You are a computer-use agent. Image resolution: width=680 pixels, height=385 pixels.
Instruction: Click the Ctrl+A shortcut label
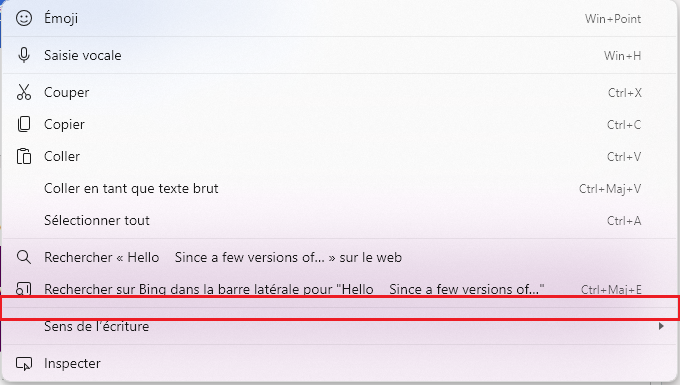[624, 221]
